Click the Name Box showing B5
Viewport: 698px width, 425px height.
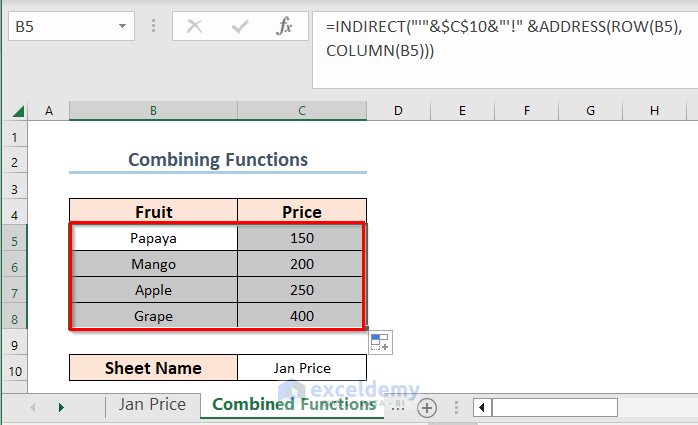(60, 27)
